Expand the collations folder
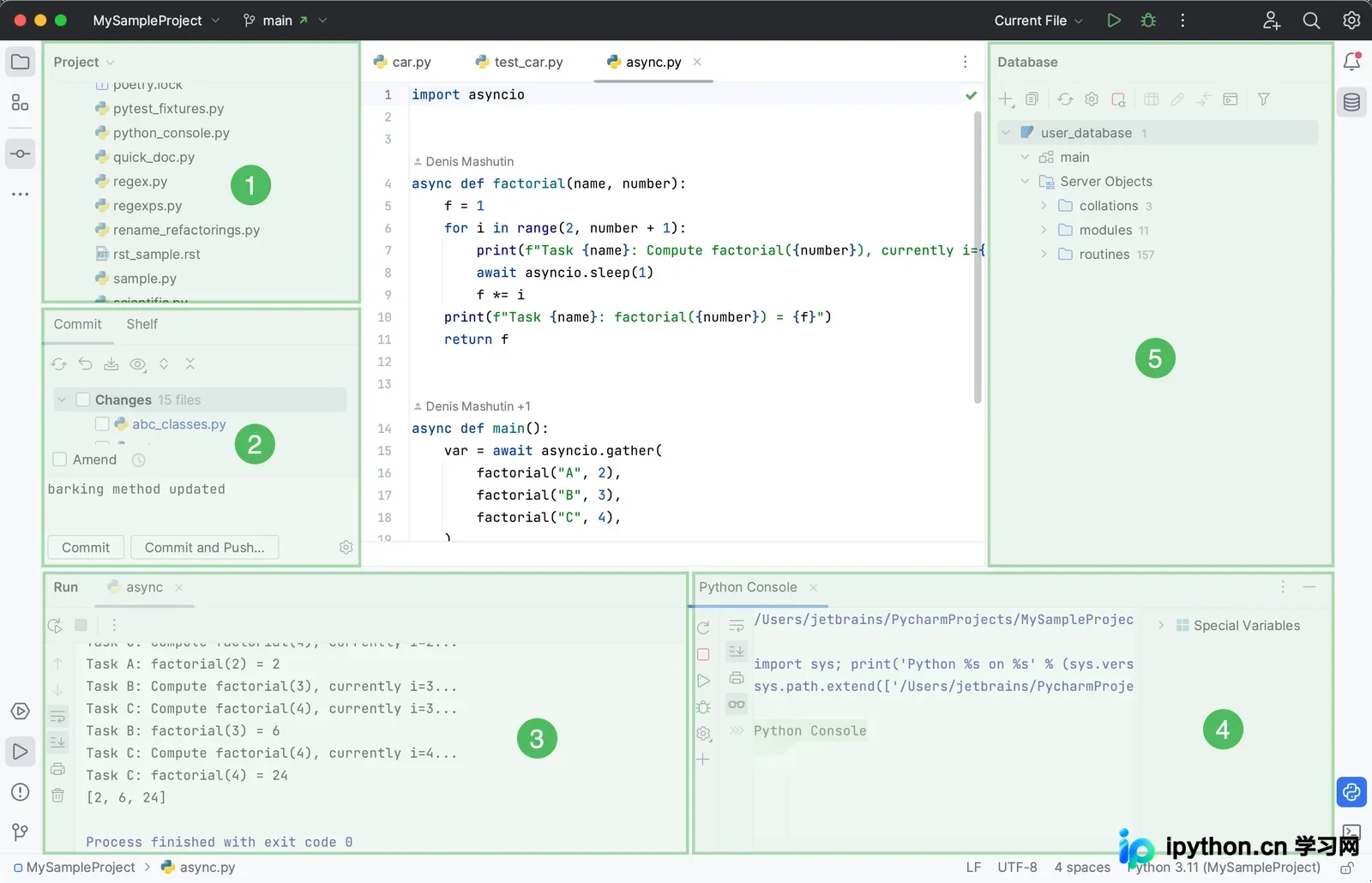 click(x=1044, y=206)
